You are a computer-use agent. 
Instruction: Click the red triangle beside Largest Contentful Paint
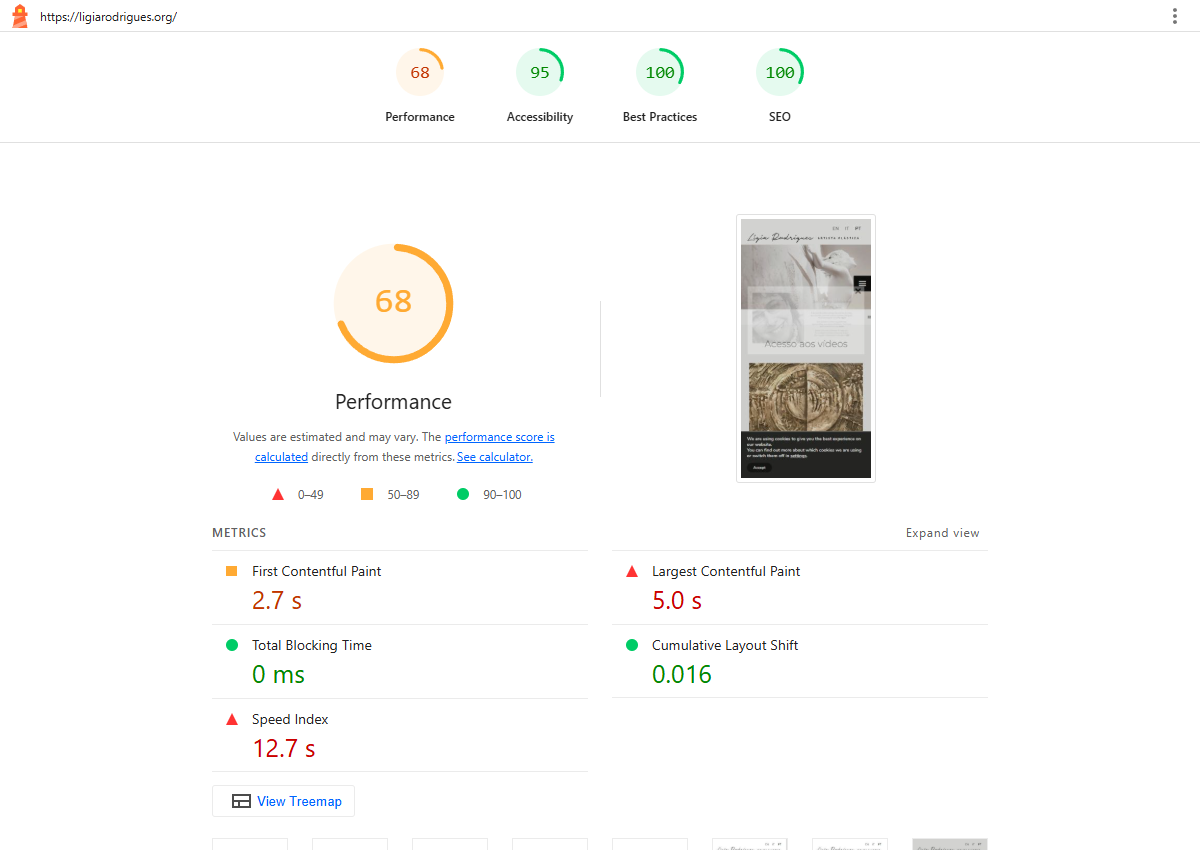tap(632, 571)
